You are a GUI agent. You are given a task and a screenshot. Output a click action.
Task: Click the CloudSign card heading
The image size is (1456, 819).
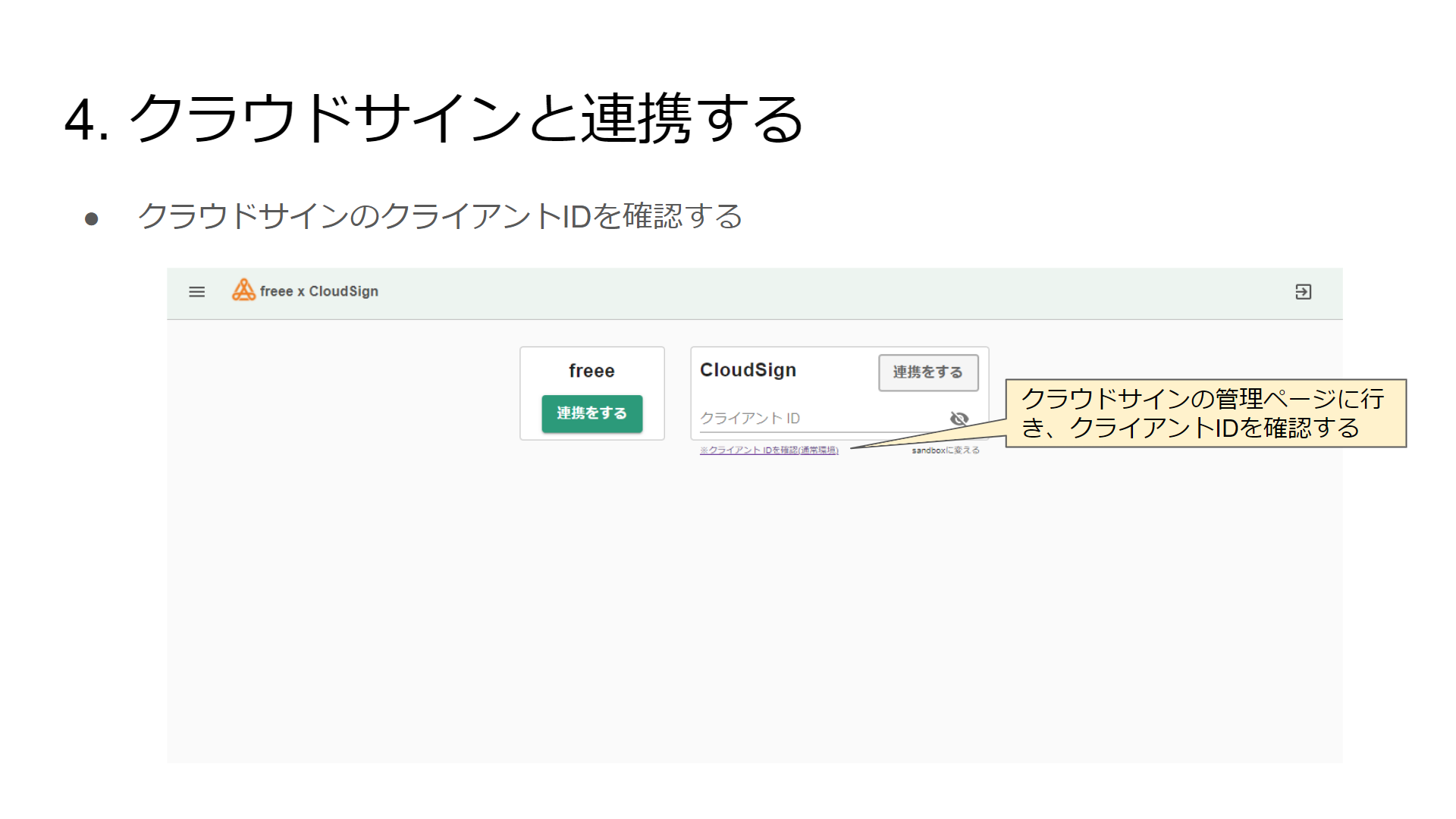pos(748,370)
